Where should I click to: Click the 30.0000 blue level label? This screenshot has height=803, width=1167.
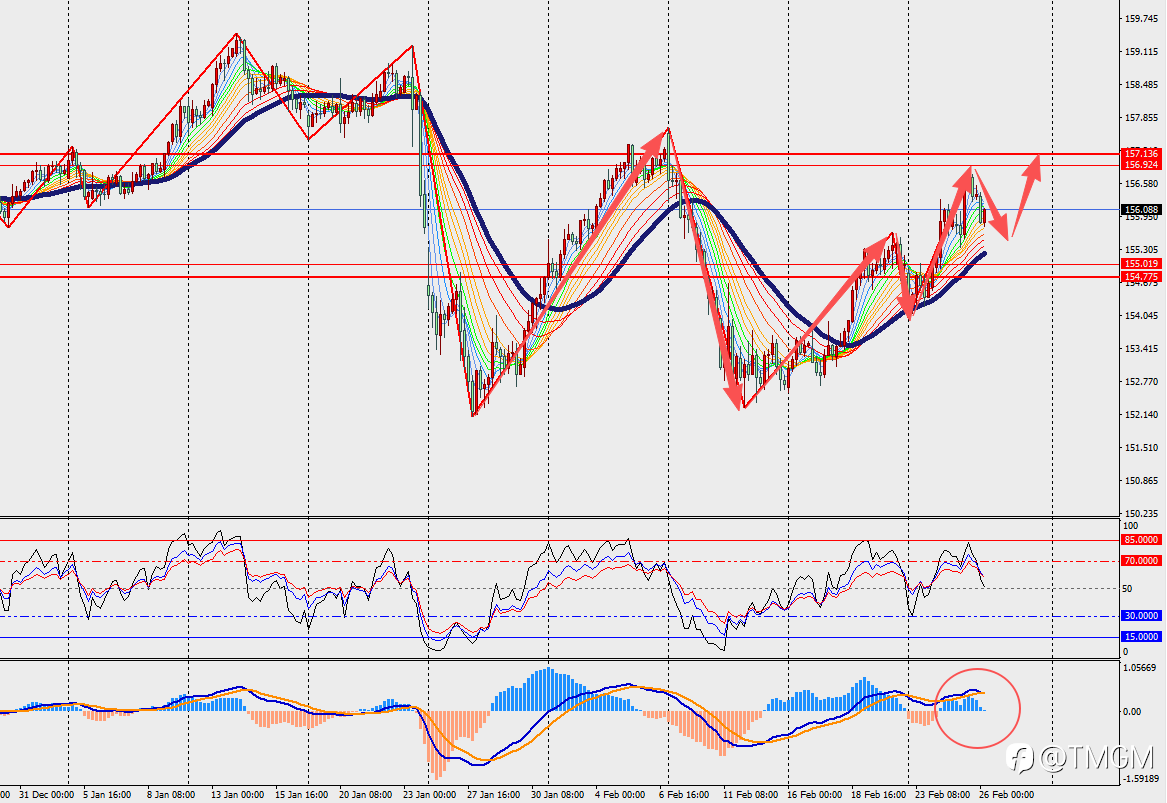point(1141,616)
